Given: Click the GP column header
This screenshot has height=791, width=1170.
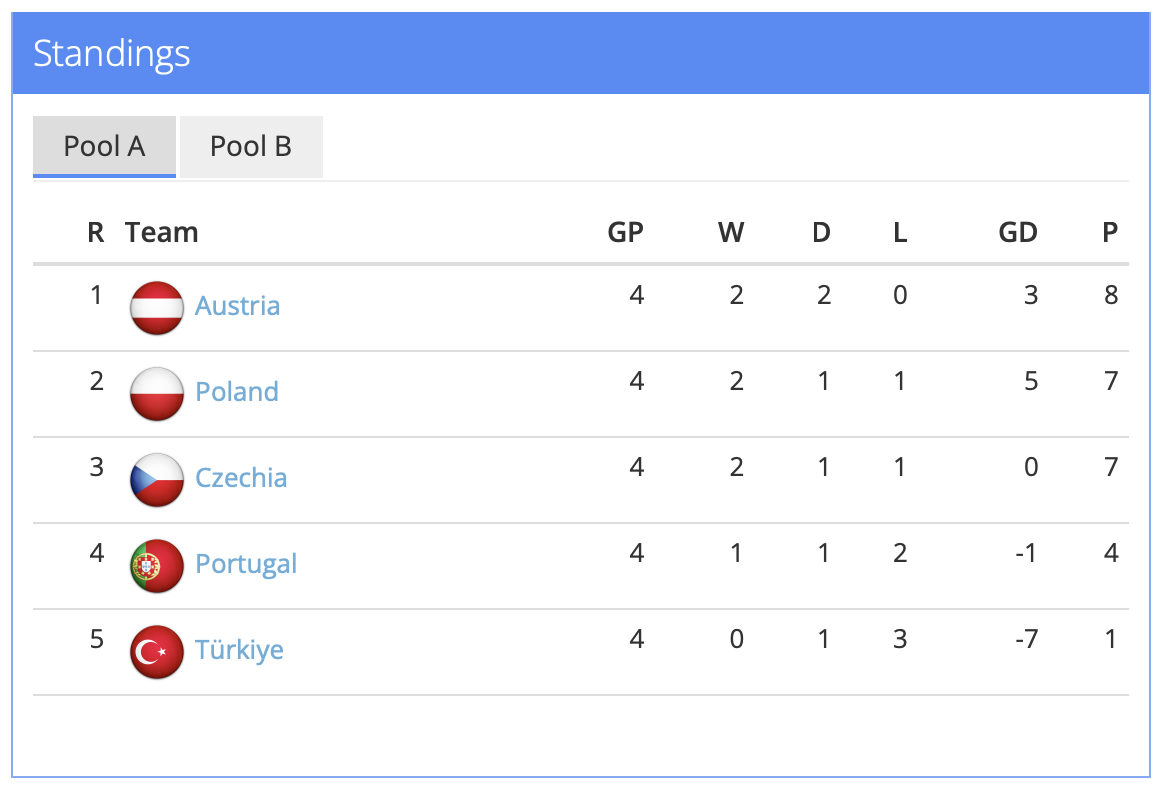Looking at the screenshot, I should point(625,233).
